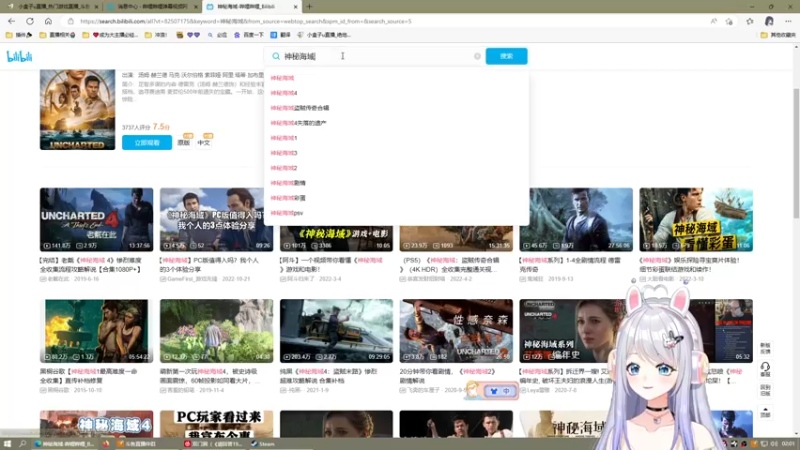Select suggestion 神秘海域4失落的遗产
Image resolution: width=800 pixels, height=450 pixels.
pos(298,123)
